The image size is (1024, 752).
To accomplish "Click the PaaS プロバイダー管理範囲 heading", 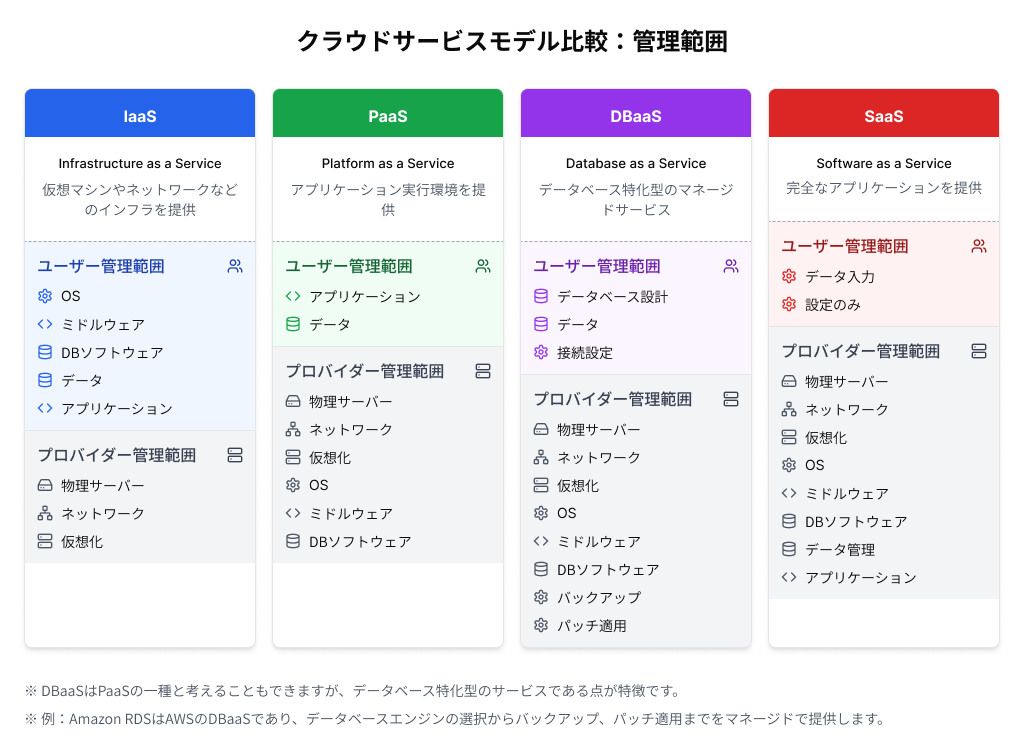I will (x=364, y=371).
